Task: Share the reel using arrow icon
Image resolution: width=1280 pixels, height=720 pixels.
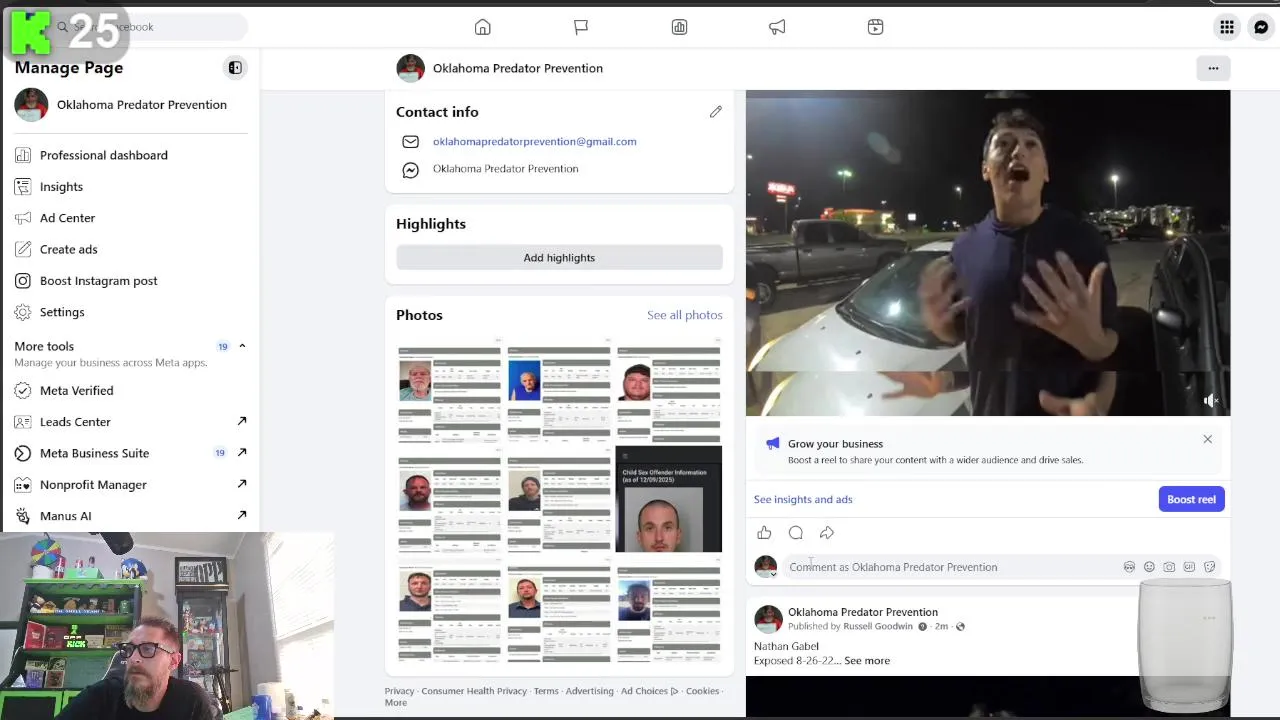Action: 827,533
